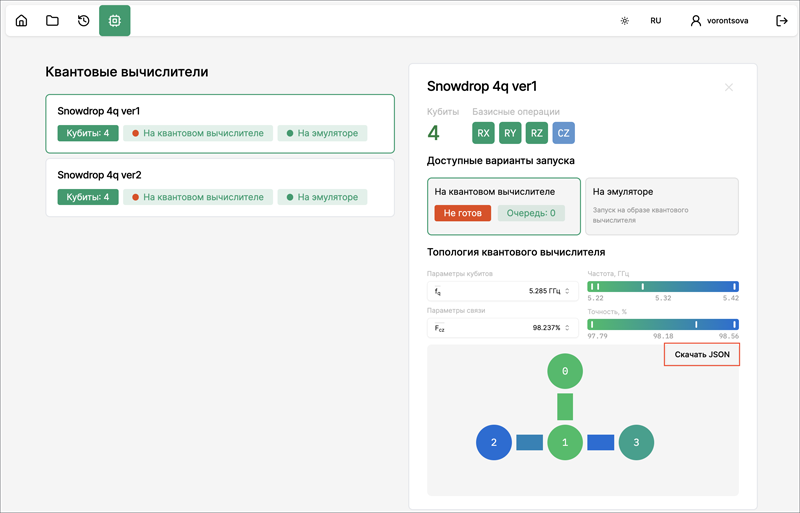Screen dimensions: 800x513
Task: Toggle the light theme sun icon
Action: [x=625, y=21]
